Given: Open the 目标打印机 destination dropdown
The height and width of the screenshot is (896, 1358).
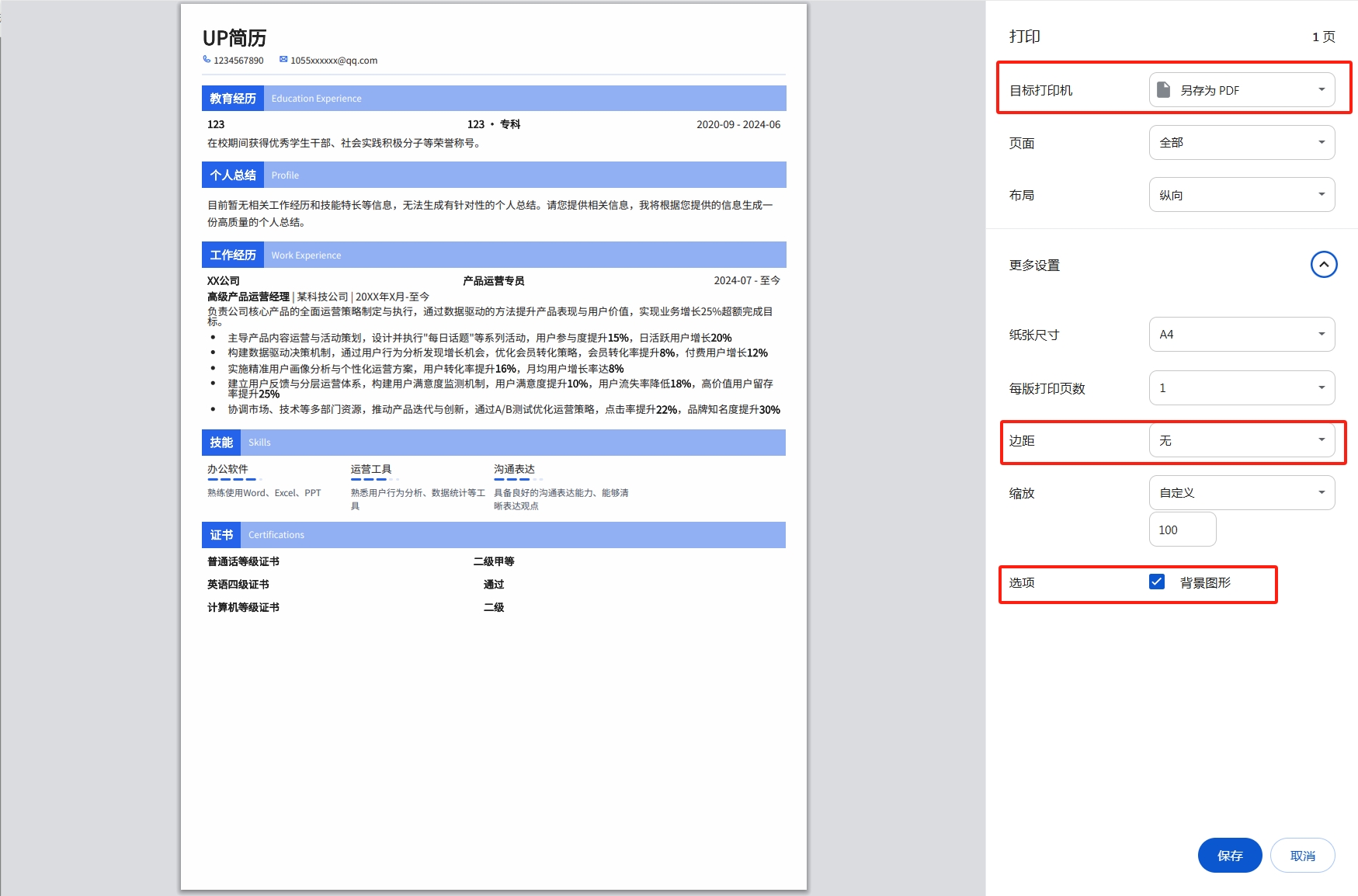Looking at the screenshot, I should 1242,90.
